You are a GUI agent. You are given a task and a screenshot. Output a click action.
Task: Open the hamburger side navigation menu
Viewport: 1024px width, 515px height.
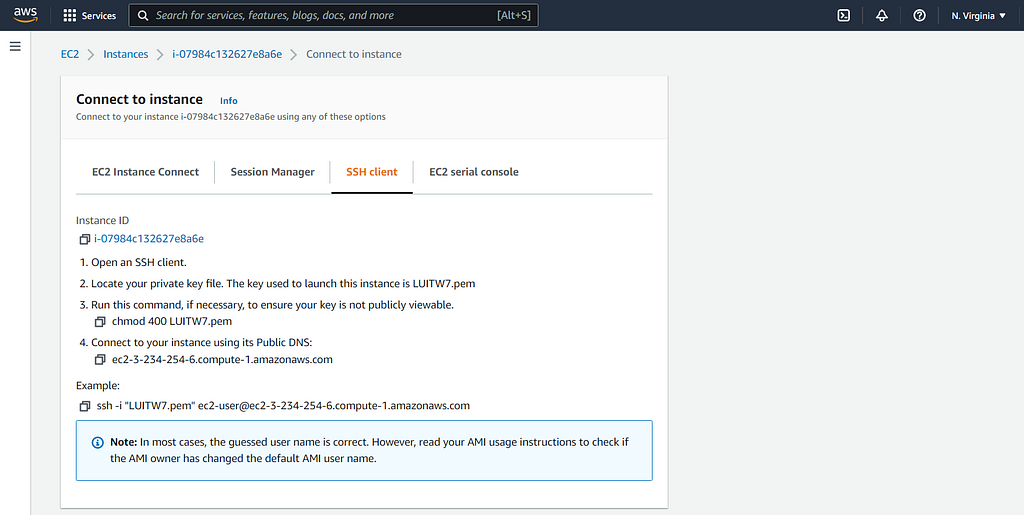tap(15, 46)
